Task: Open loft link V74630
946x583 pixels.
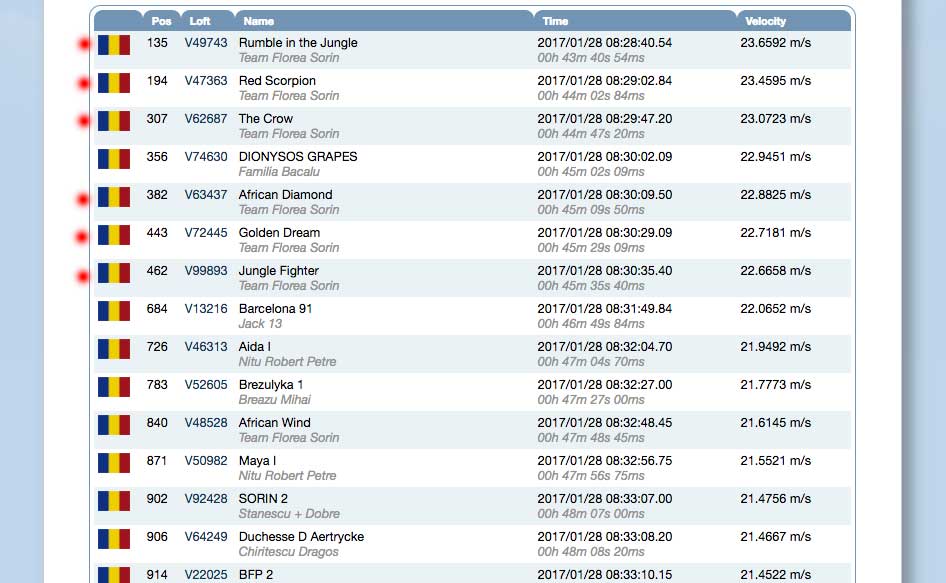Action: tap(206, 157)
